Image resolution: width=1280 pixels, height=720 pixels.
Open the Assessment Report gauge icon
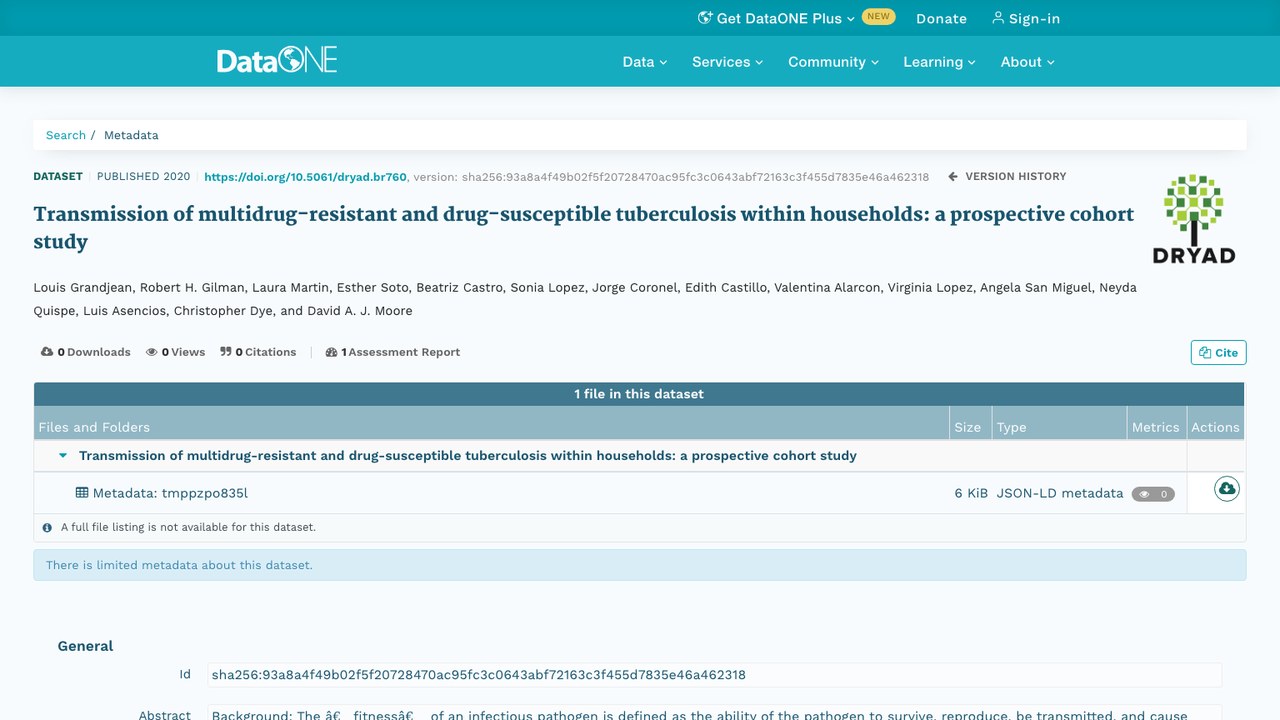(x=332, y=352)
